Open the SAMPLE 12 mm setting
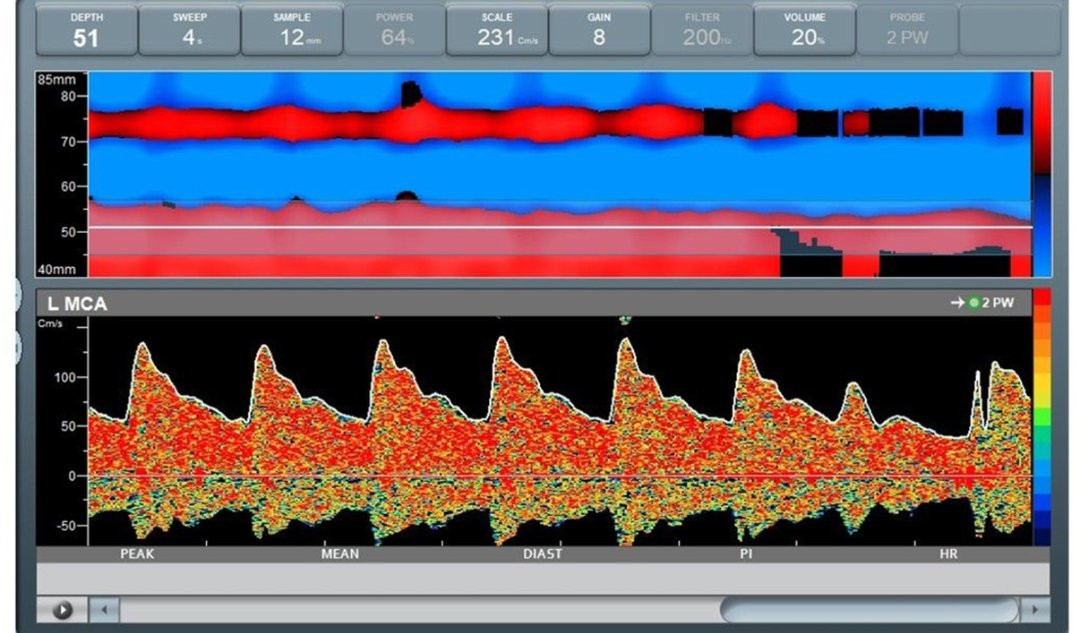1080x633 pixels. [x=291, y=29]
